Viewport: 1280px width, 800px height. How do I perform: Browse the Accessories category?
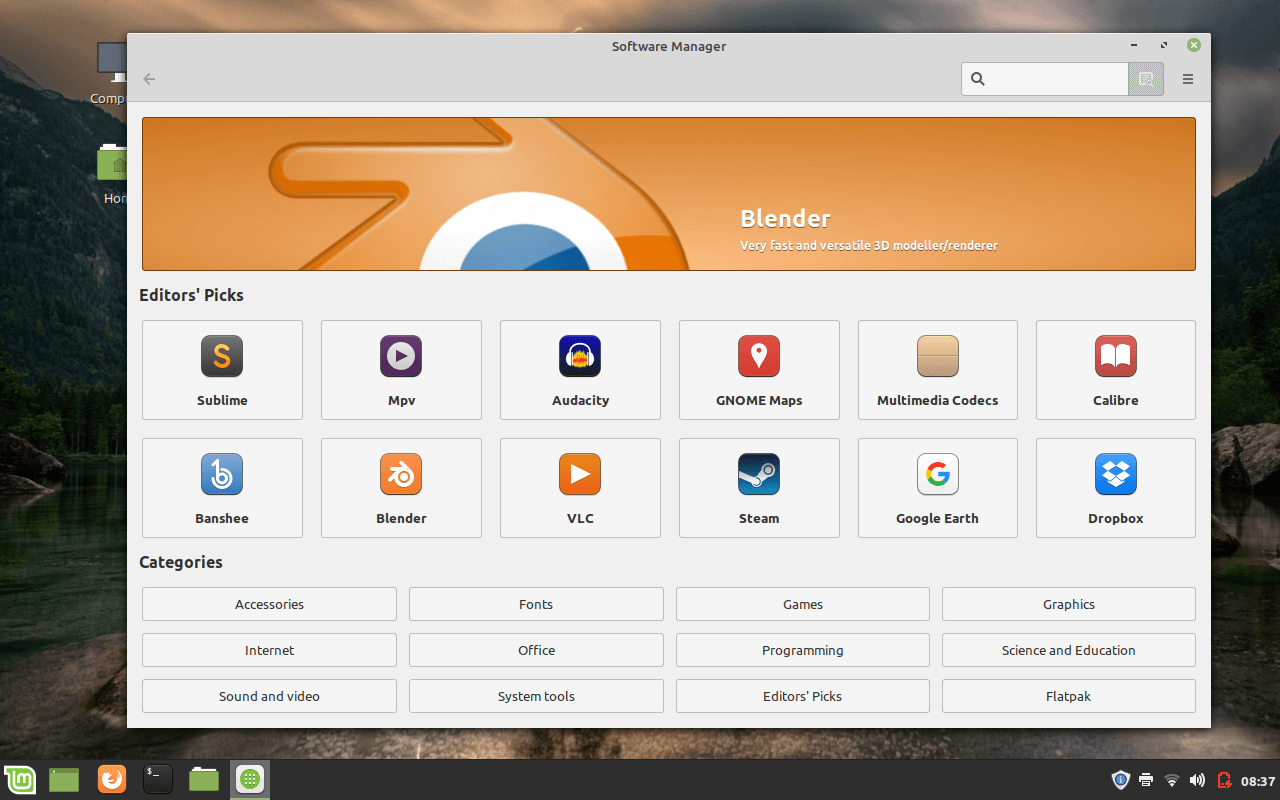pyautogui.click(x=269, y=604)
